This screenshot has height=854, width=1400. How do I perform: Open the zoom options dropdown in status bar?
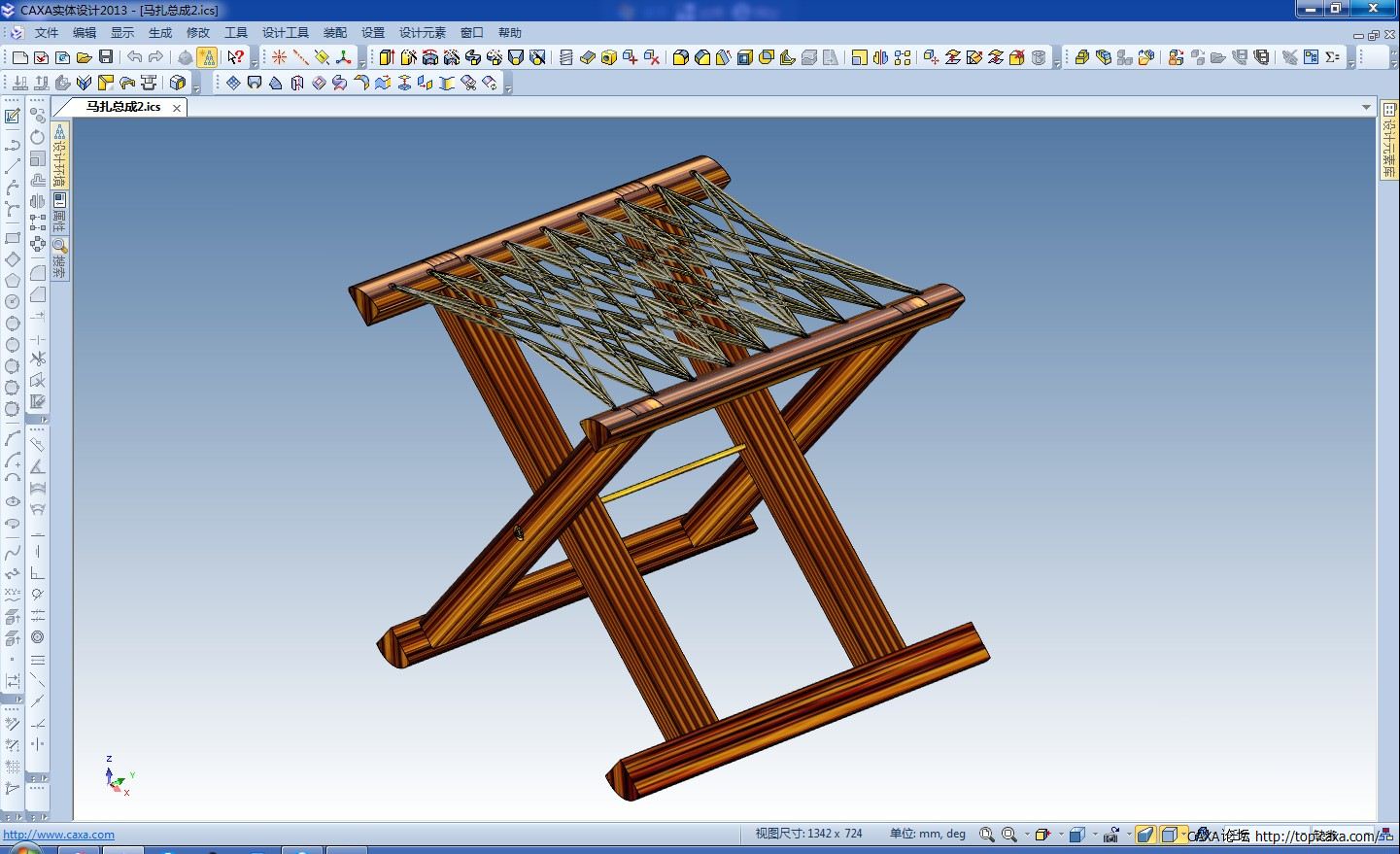point(1027,835)
